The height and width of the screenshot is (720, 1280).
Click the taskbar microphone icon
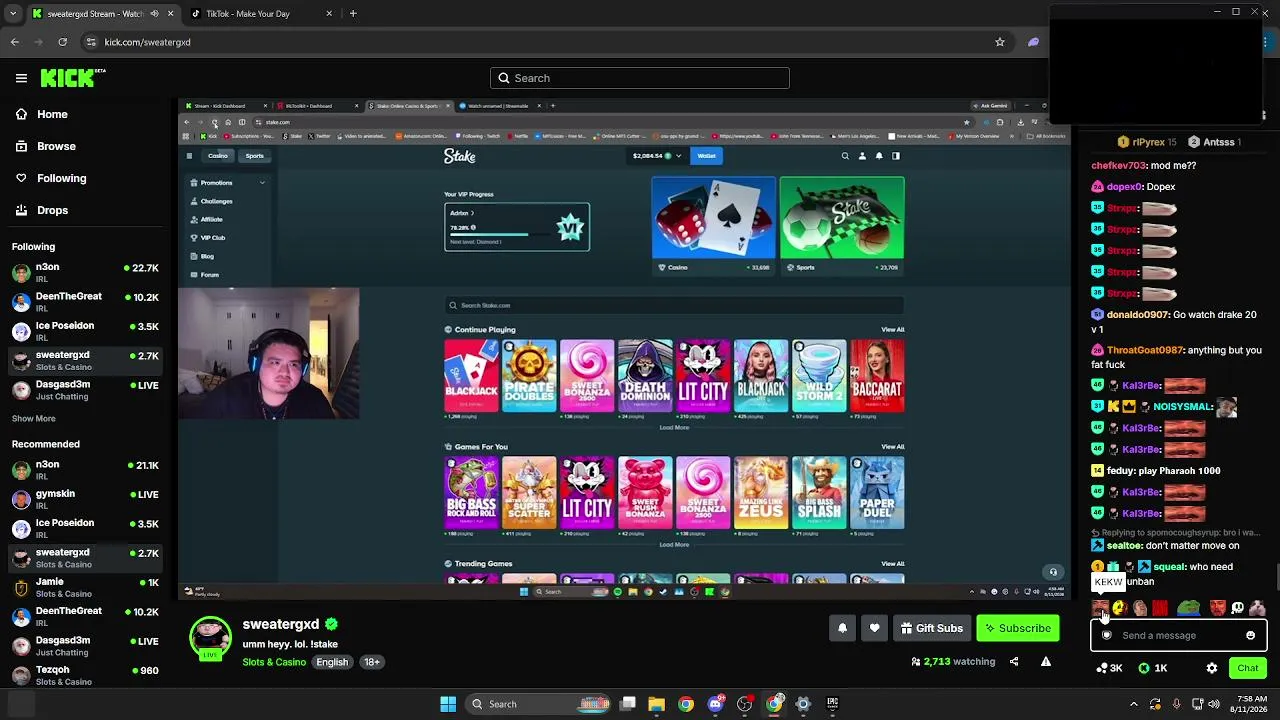[1176, 704]
